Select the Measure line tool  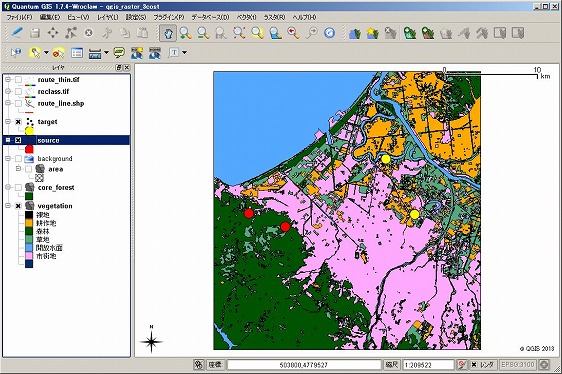[95, 53]
